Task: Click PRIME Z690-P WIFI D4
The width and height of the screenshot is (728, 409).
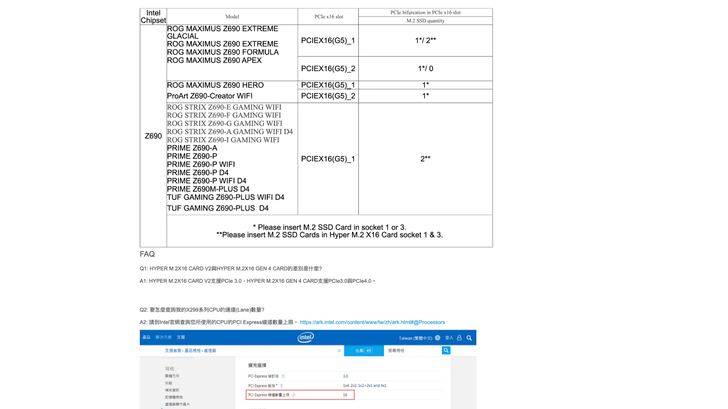Action: [x=207, y=181]
